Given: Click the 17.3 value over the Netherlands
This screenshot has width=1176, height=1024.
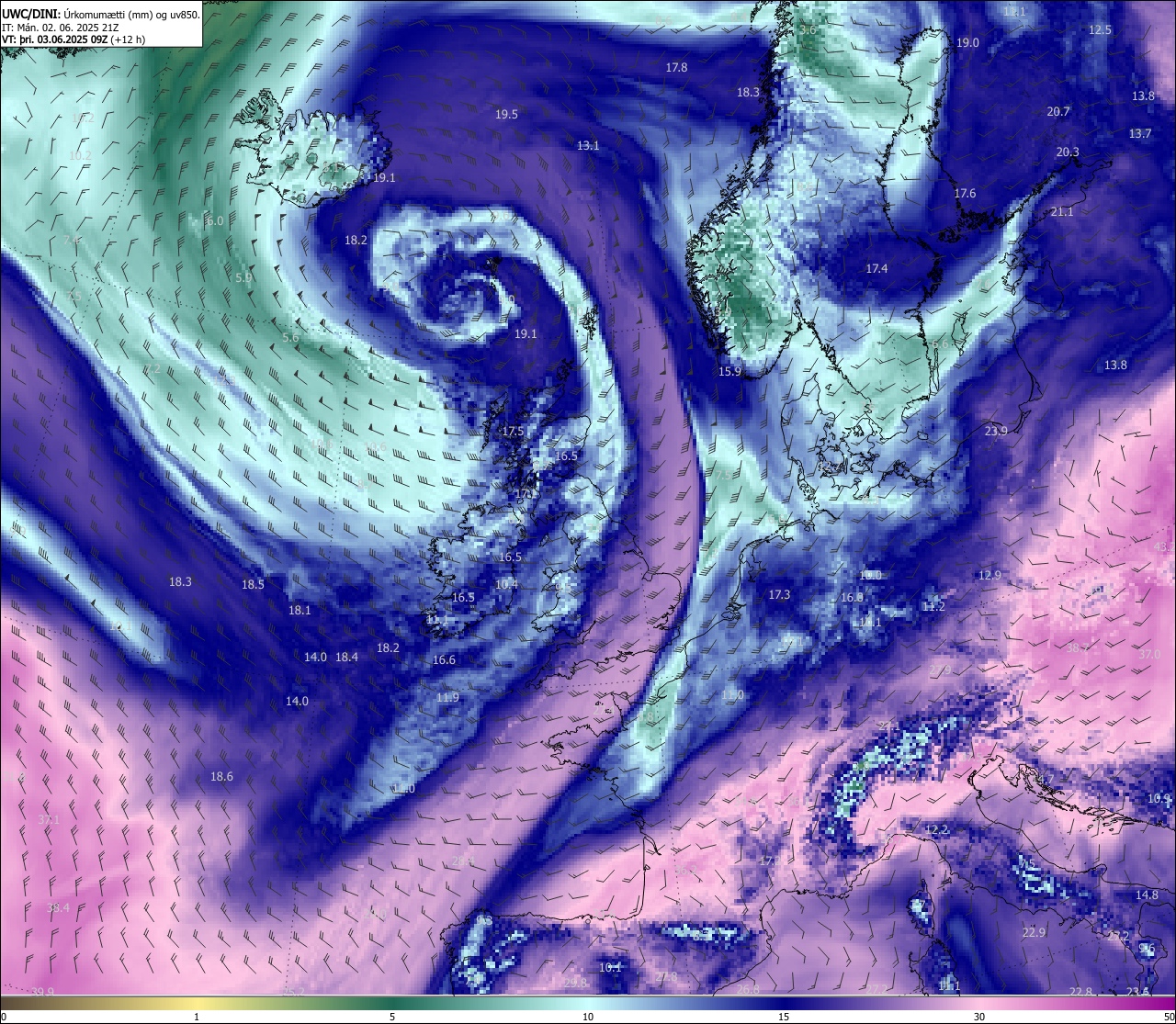Looking at the screenshot, I should click(x=779, y=595).
